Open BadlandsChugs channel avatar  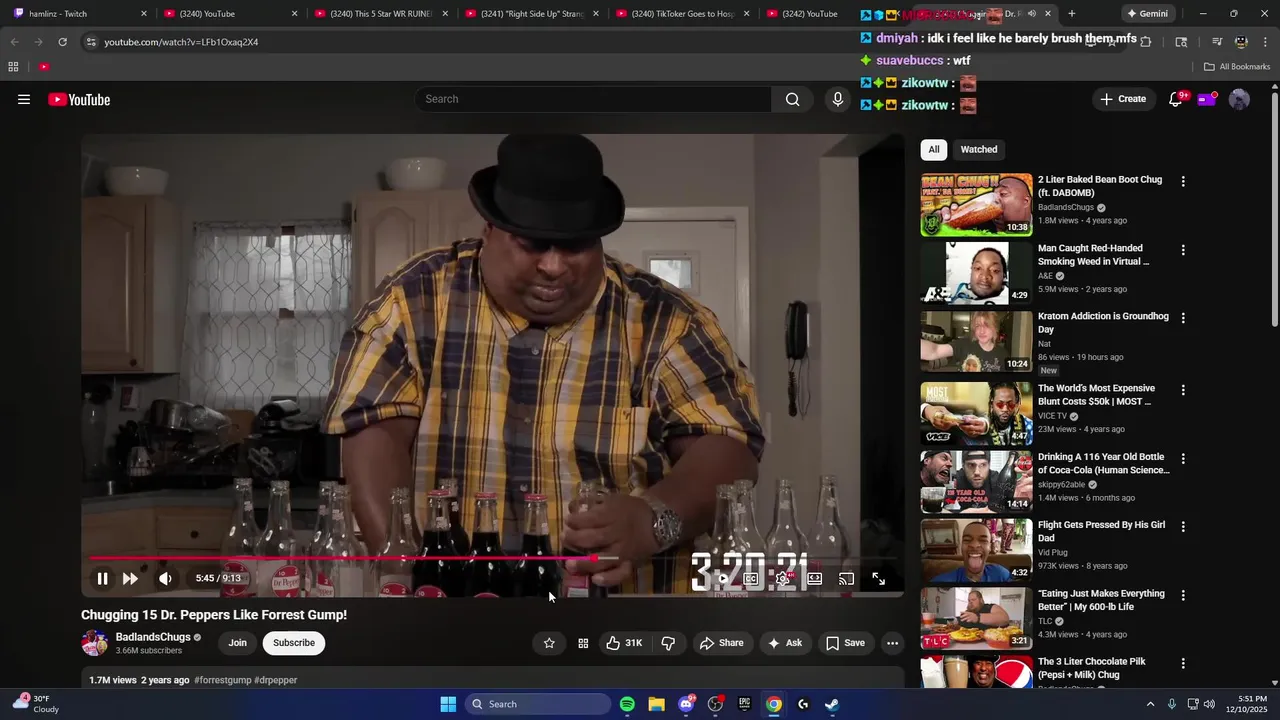coord(94,643)
